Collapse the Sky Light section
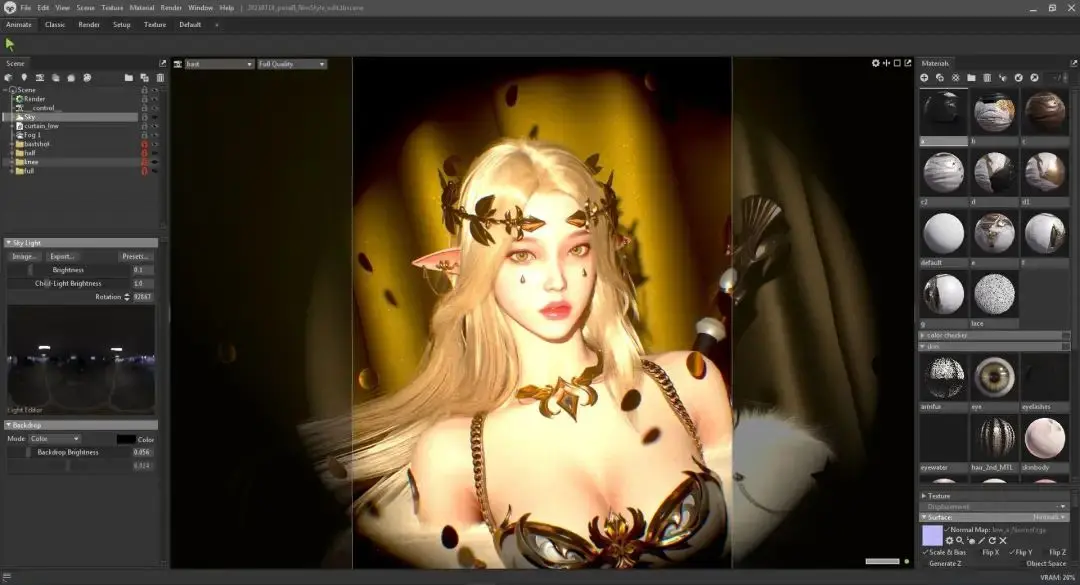 tap(9, 243)
